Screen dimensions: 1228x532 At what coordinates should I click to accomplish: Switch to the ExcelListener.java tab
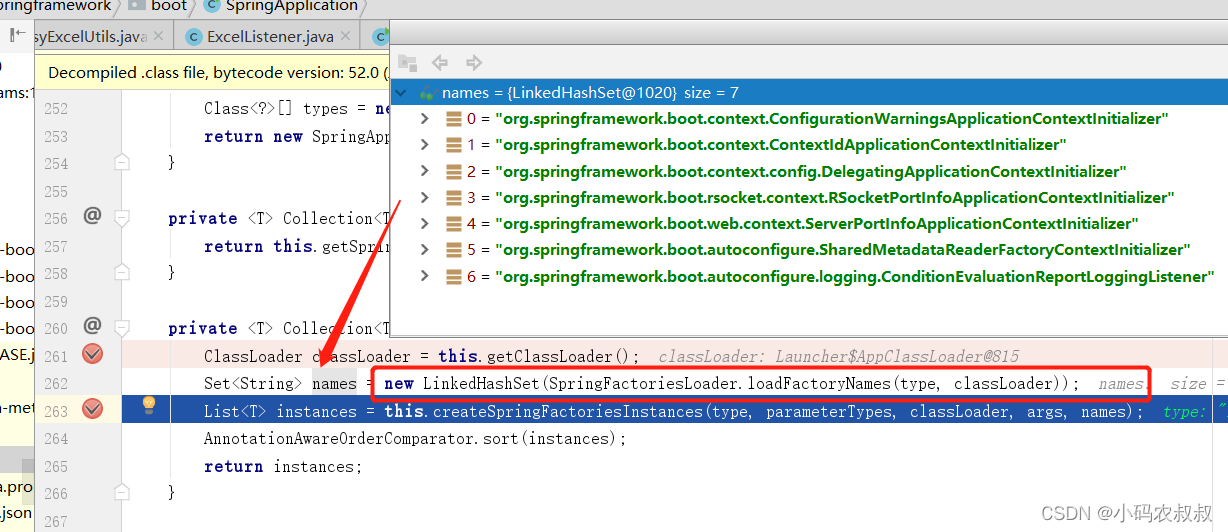click(269, 37)
